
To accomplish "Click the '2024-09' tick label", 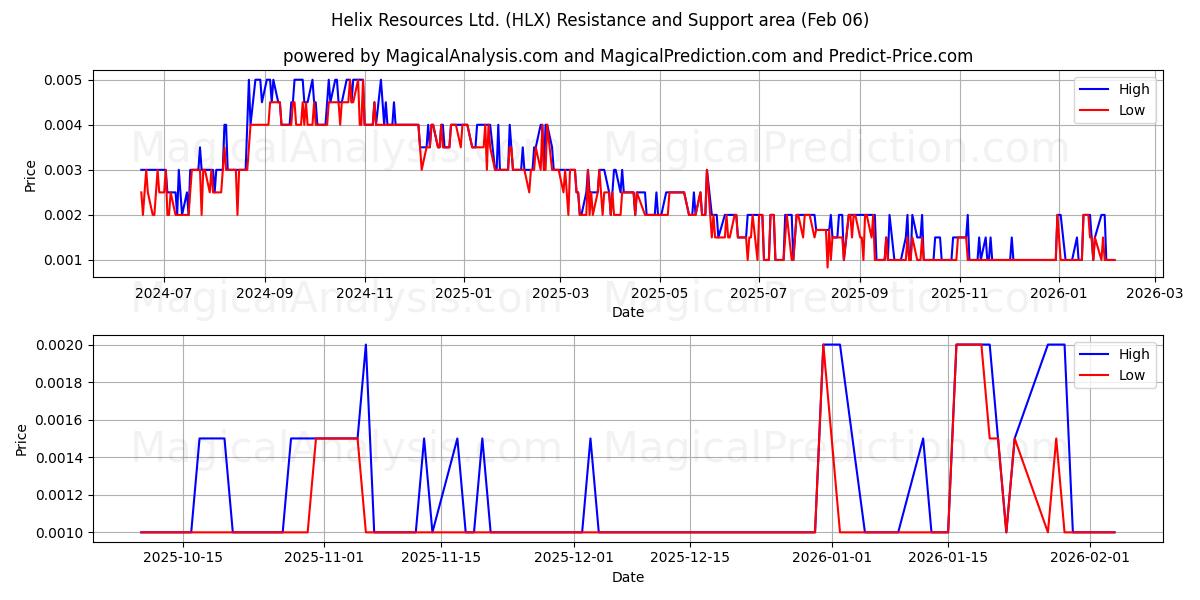I will pos(265,294).
